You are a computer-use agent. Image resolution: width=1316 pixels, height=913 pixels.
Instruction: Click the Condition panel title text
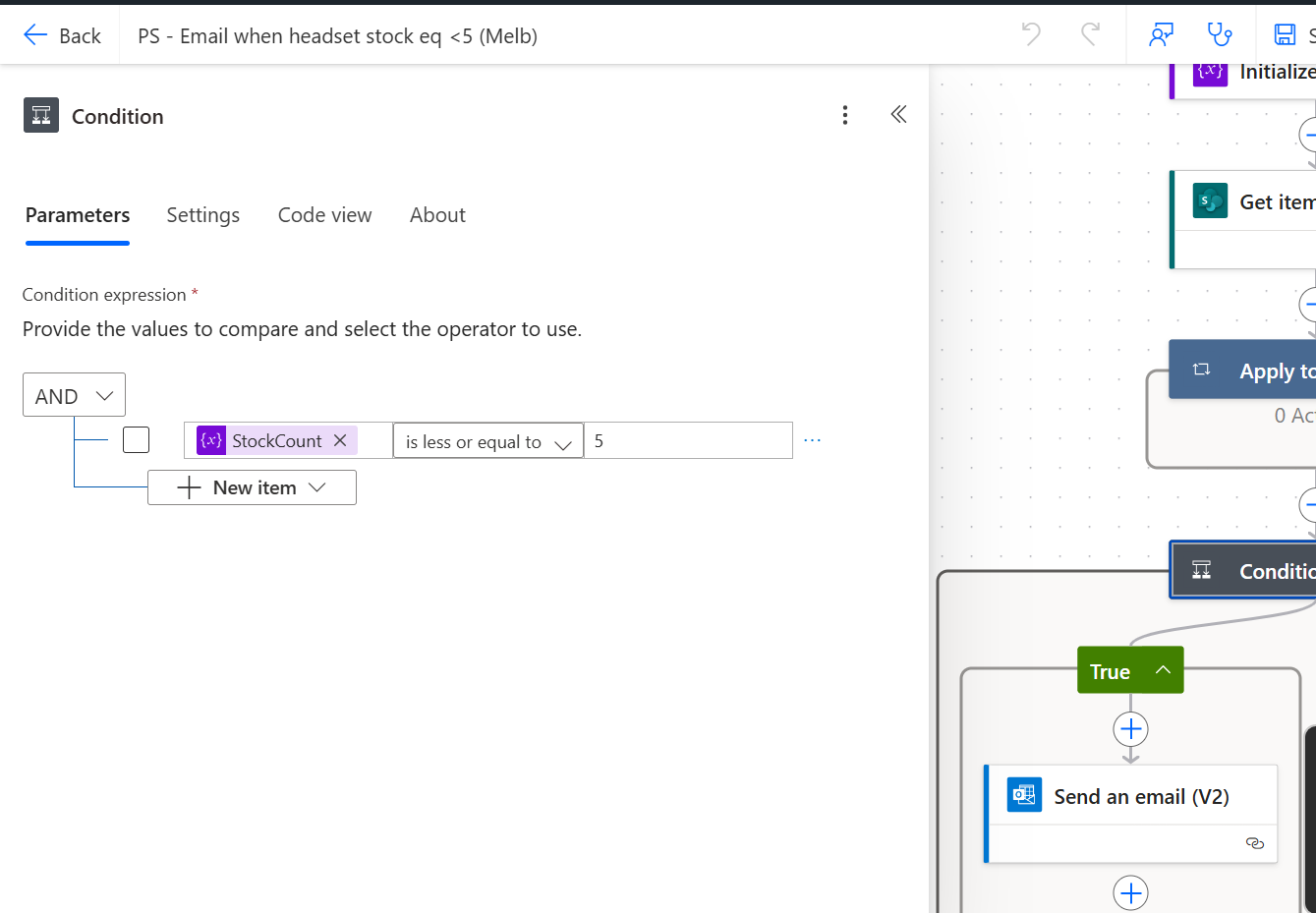pos(118,116)
